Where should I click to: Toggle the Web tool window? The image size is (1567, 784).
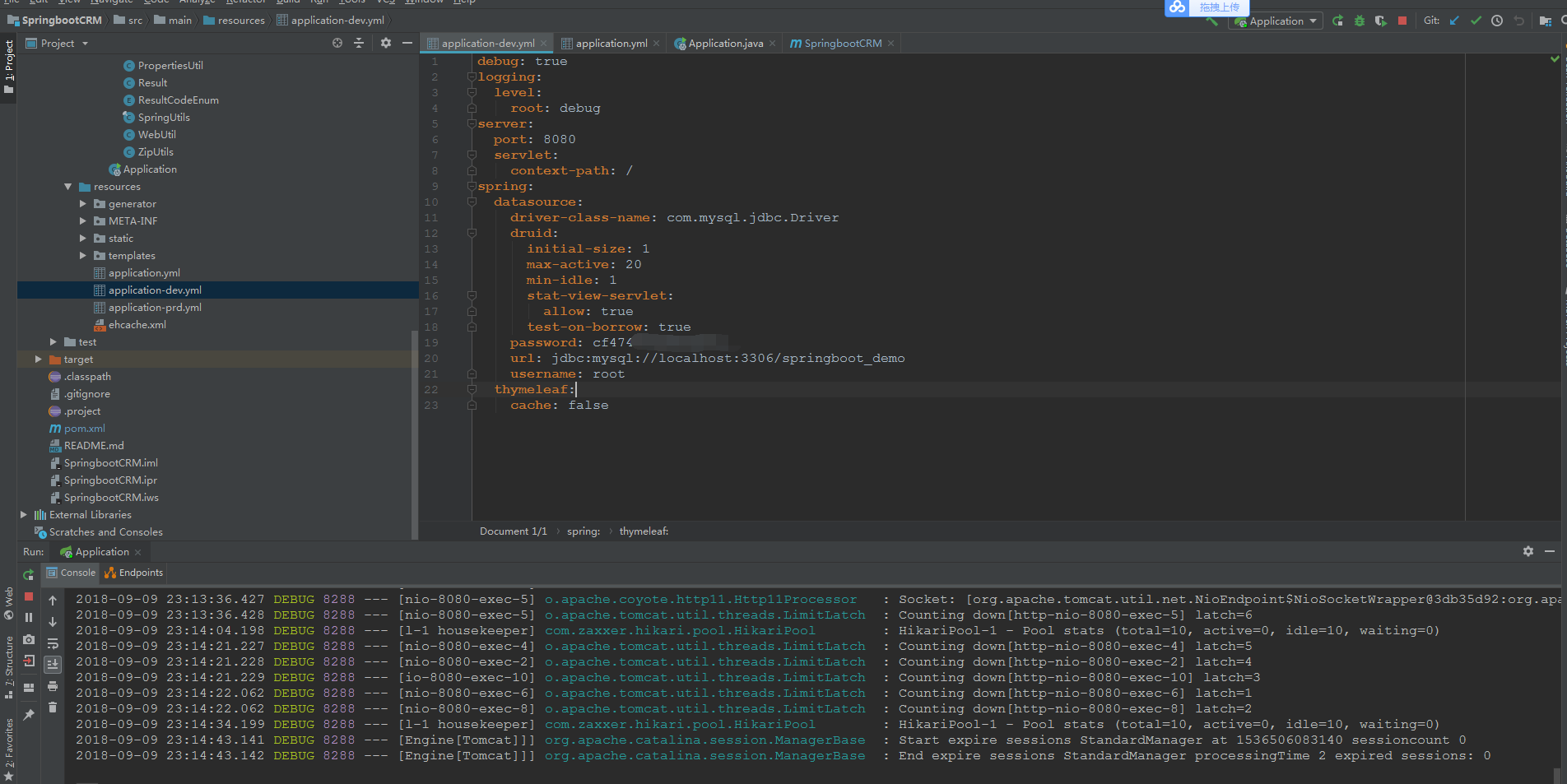pos(9,603)
